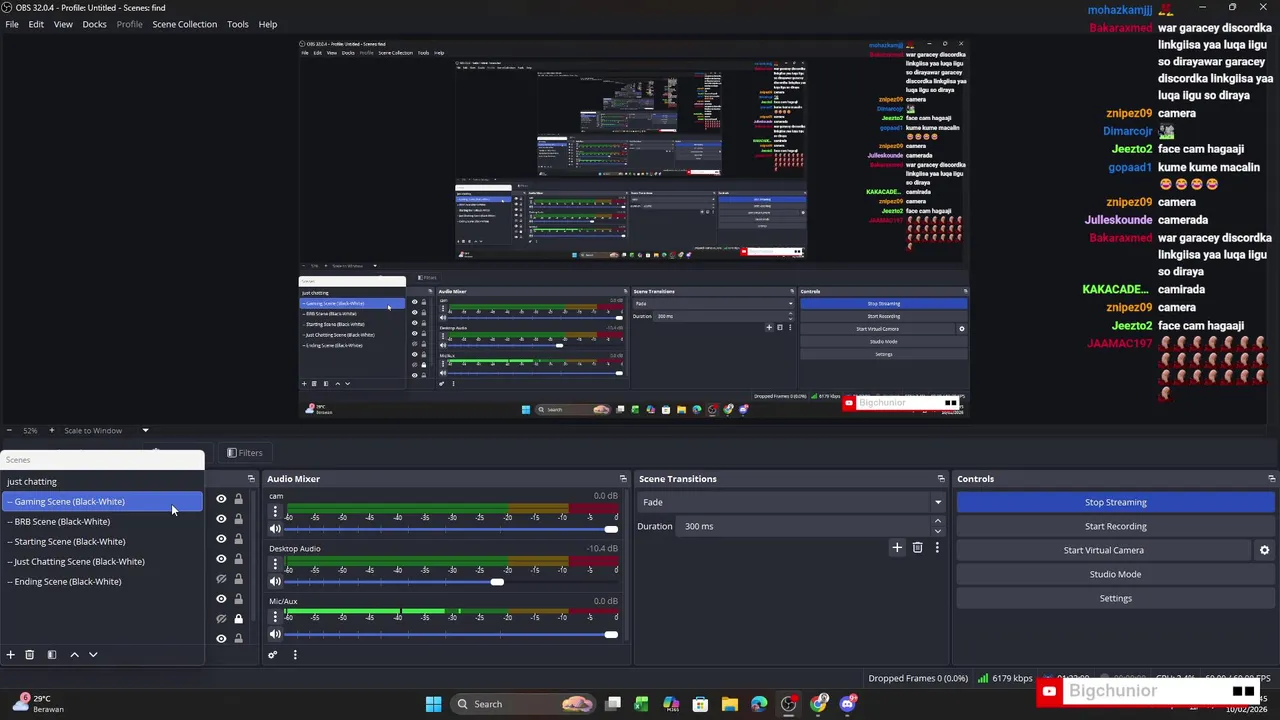Pop out the Audio Mixer dock
The width and height of the screenshot is (1280, 720).
click(623, 479)
